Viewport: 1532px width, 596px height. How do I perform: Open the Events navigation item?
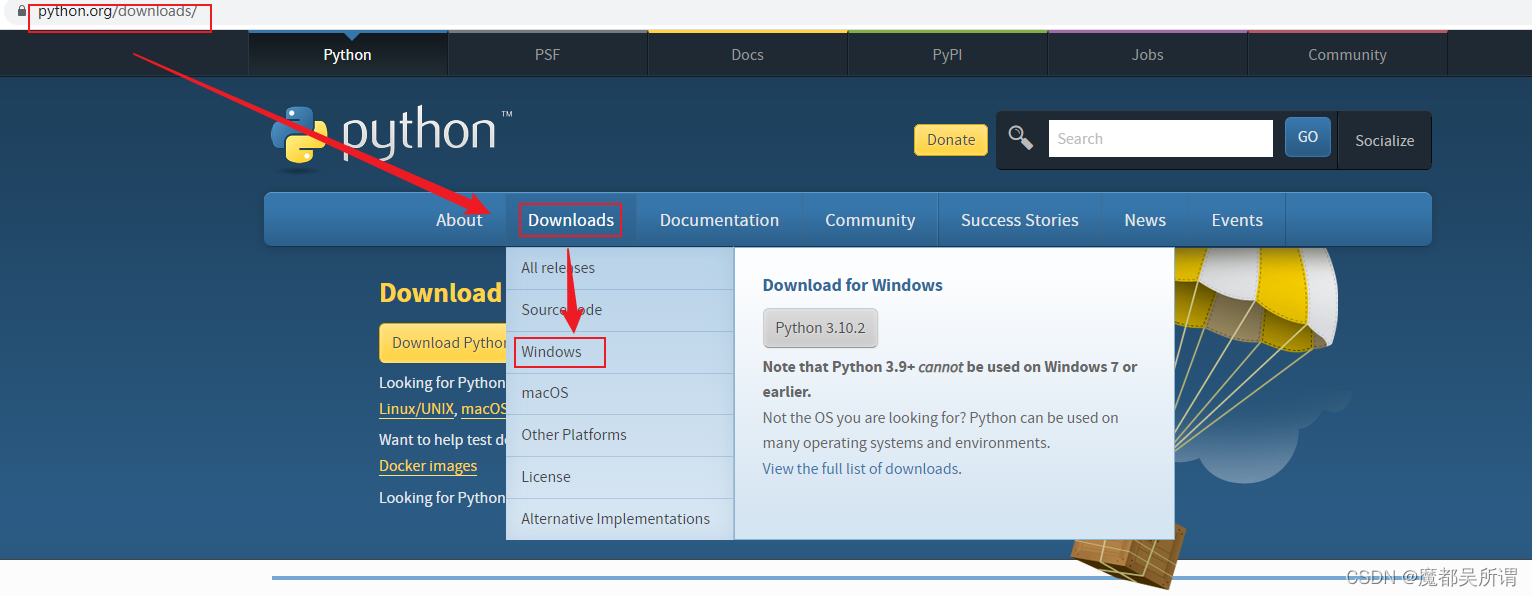1237,220
